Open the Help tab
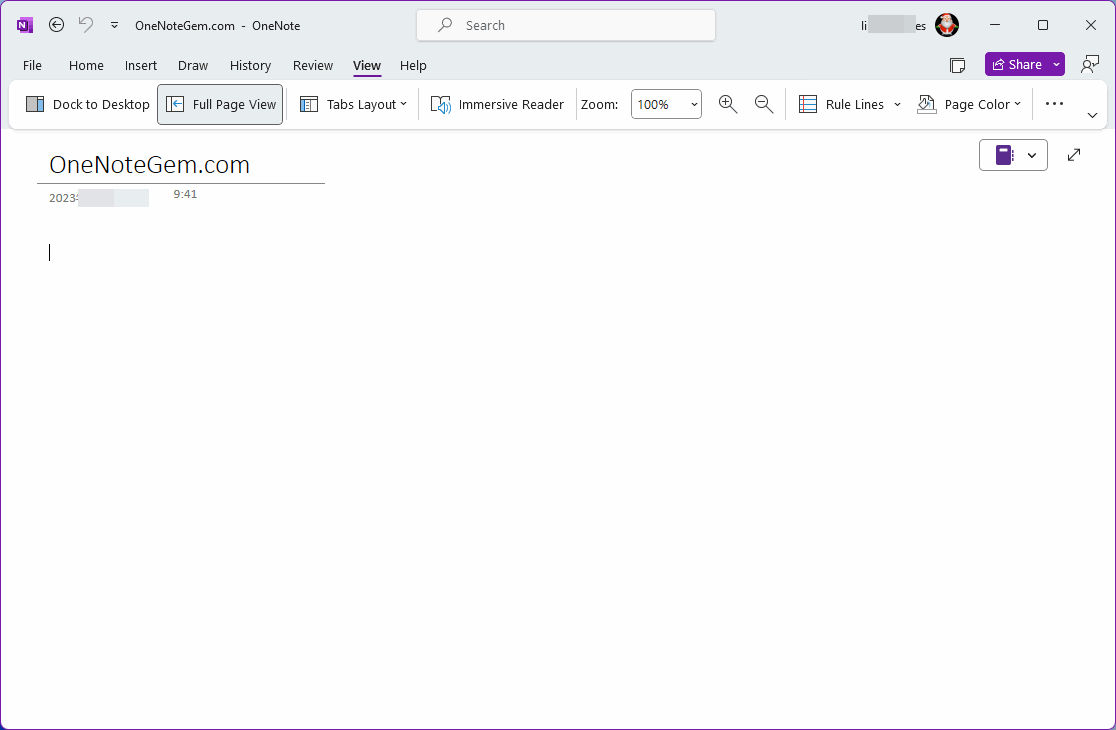 coord(413,65)
